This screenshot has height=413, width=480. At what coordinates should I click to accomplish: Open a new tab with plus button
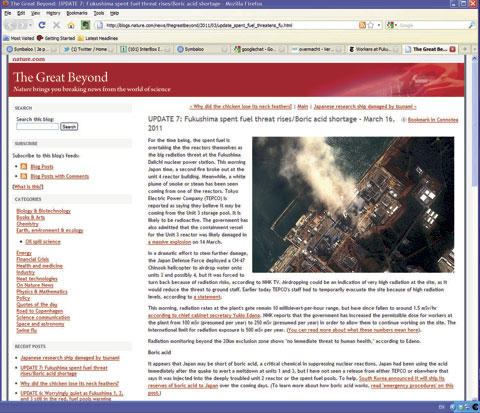(x=465, y=49)
